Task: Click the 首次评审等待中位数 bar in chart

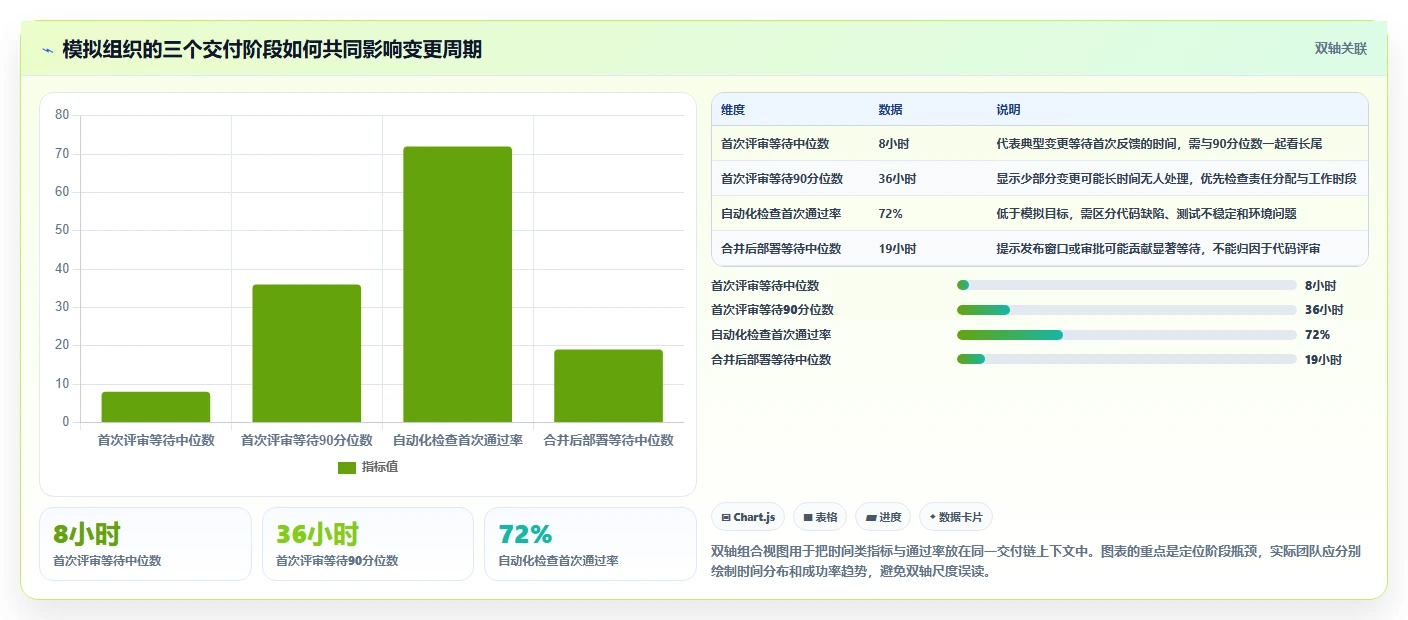Action: tap(156, 407)
